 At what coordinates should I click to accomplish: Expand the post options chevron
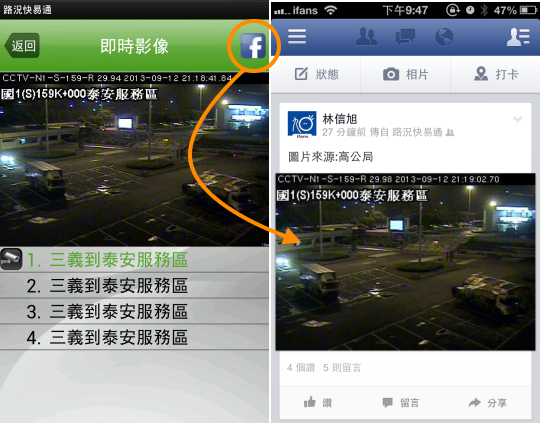(518, 120)
